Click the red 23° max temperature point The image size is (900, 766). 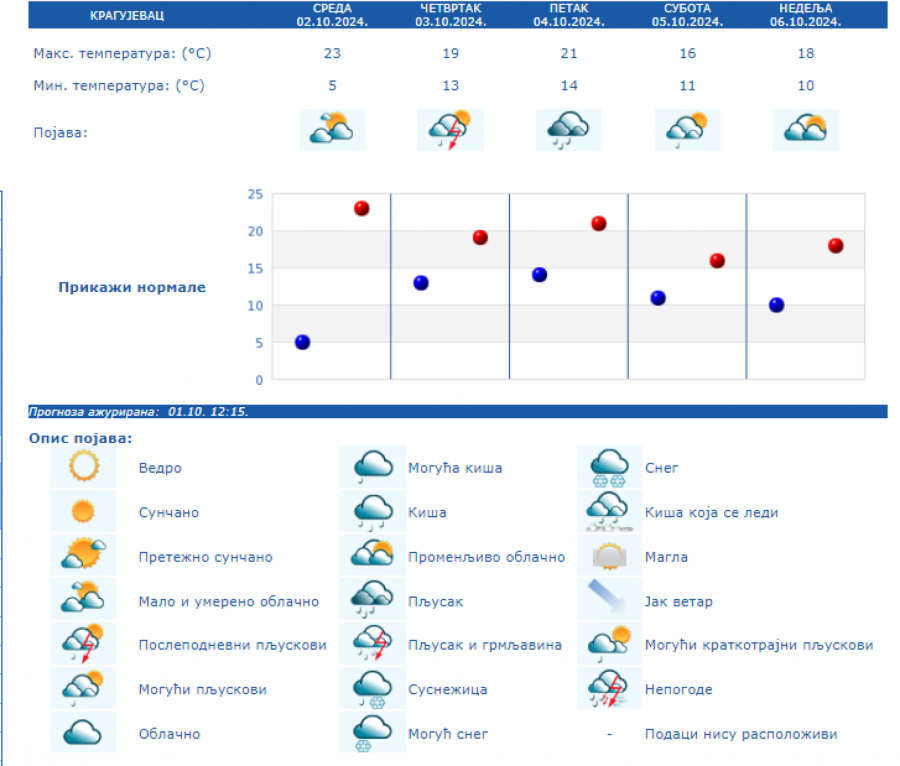362,208
